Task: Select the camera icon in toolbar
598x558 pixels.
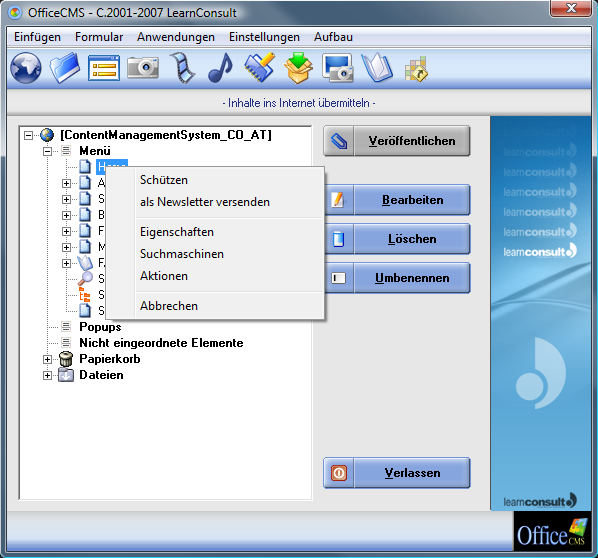Action: coord(143,68)
